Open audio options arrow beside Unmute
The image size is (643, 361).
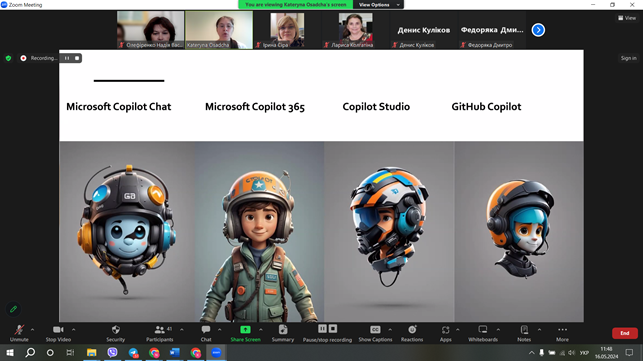coord(32,329)
